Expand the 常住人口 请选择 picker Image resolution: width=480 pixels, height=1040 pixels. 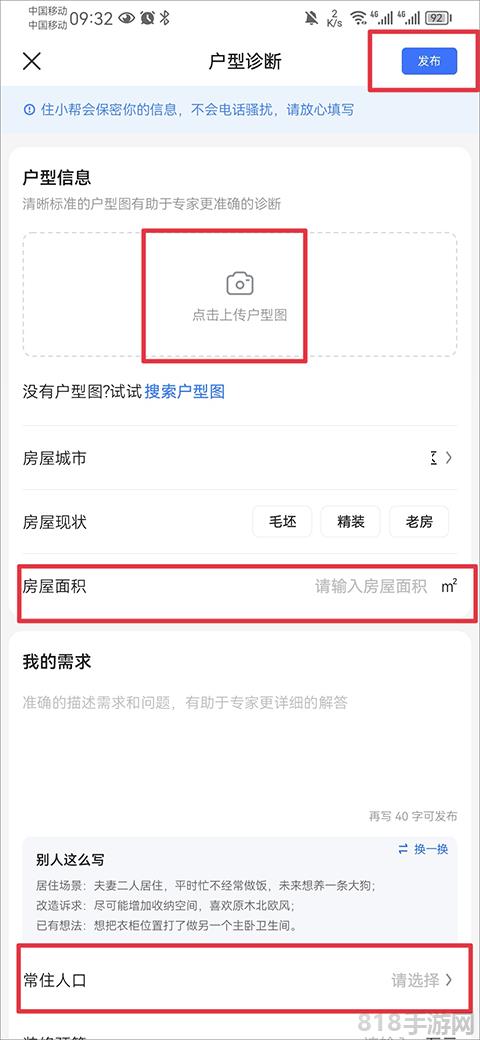click(422, 980)
